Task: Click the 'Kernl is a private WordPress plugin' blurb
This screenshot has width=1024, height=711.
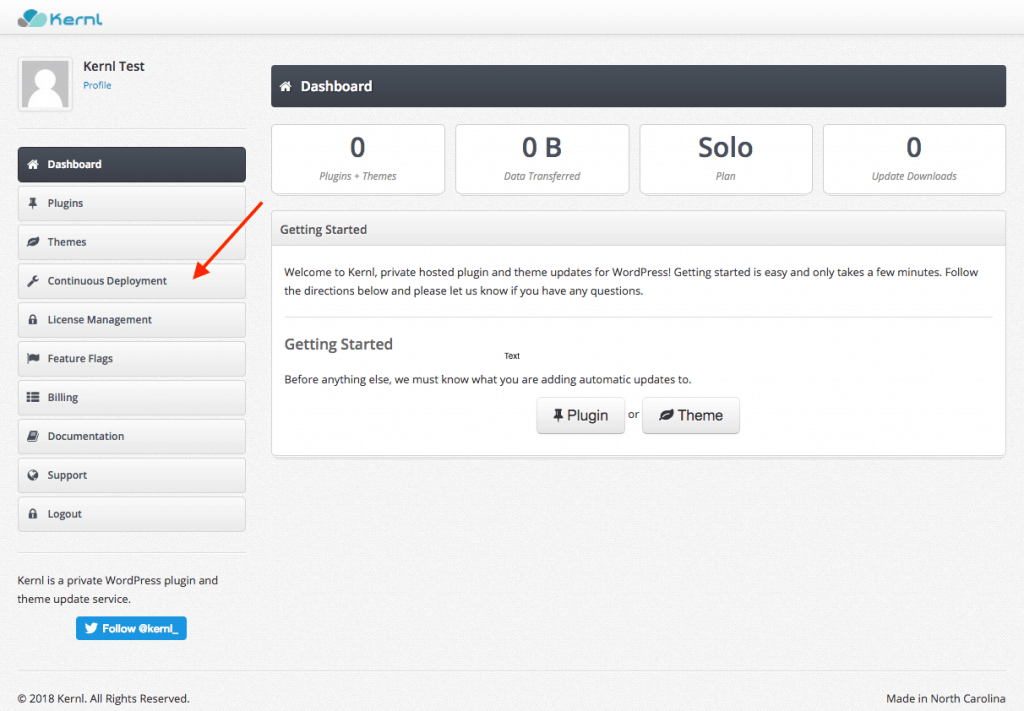Action: pos(118,590)
